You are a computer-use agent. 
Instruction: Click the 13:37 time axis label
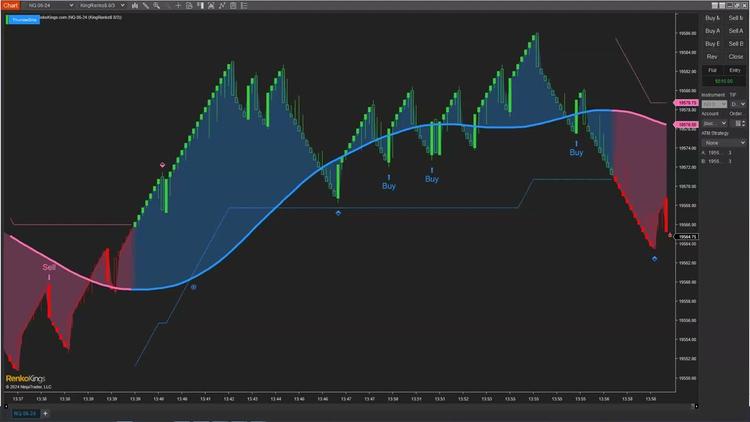point(18,399)
